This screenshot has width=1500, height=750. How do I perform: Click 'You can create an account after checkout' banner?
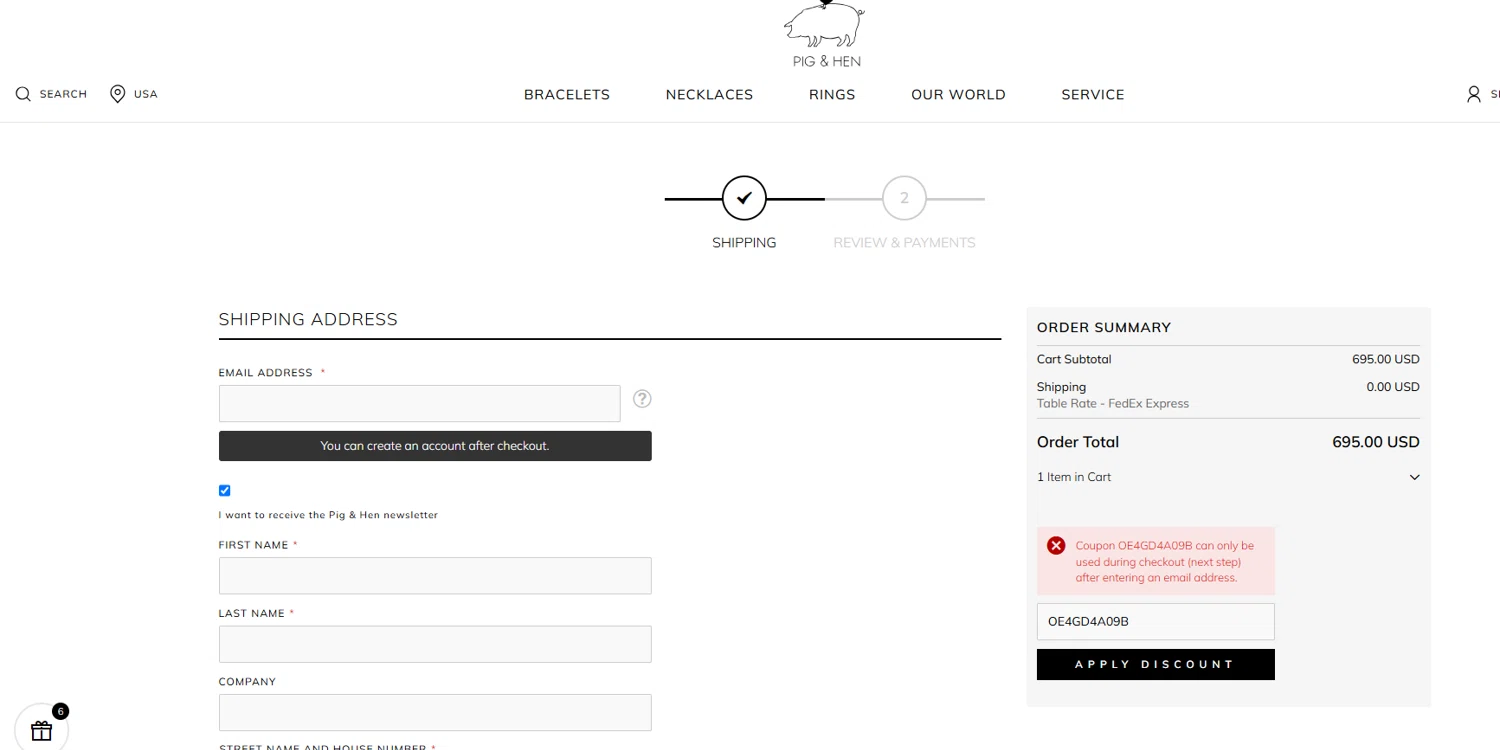[x=435, y=446]
